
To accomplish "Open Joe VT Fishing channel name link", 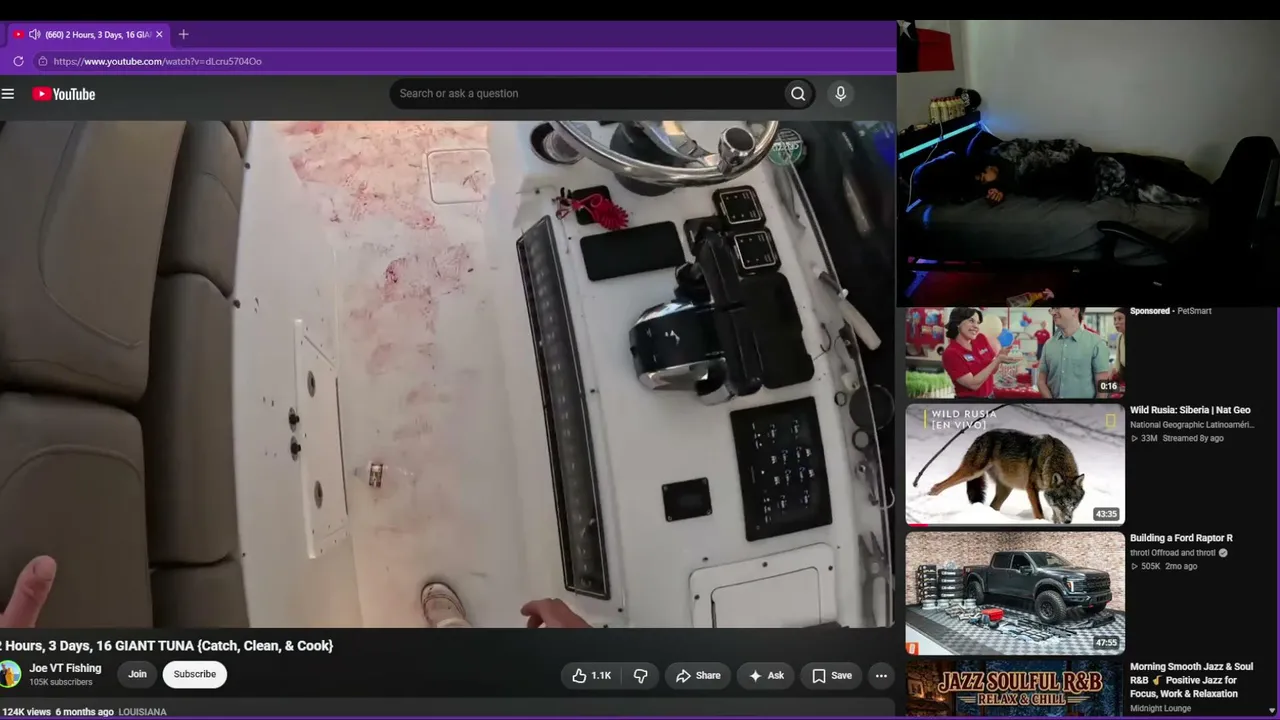I will click(x=65, y=668).
